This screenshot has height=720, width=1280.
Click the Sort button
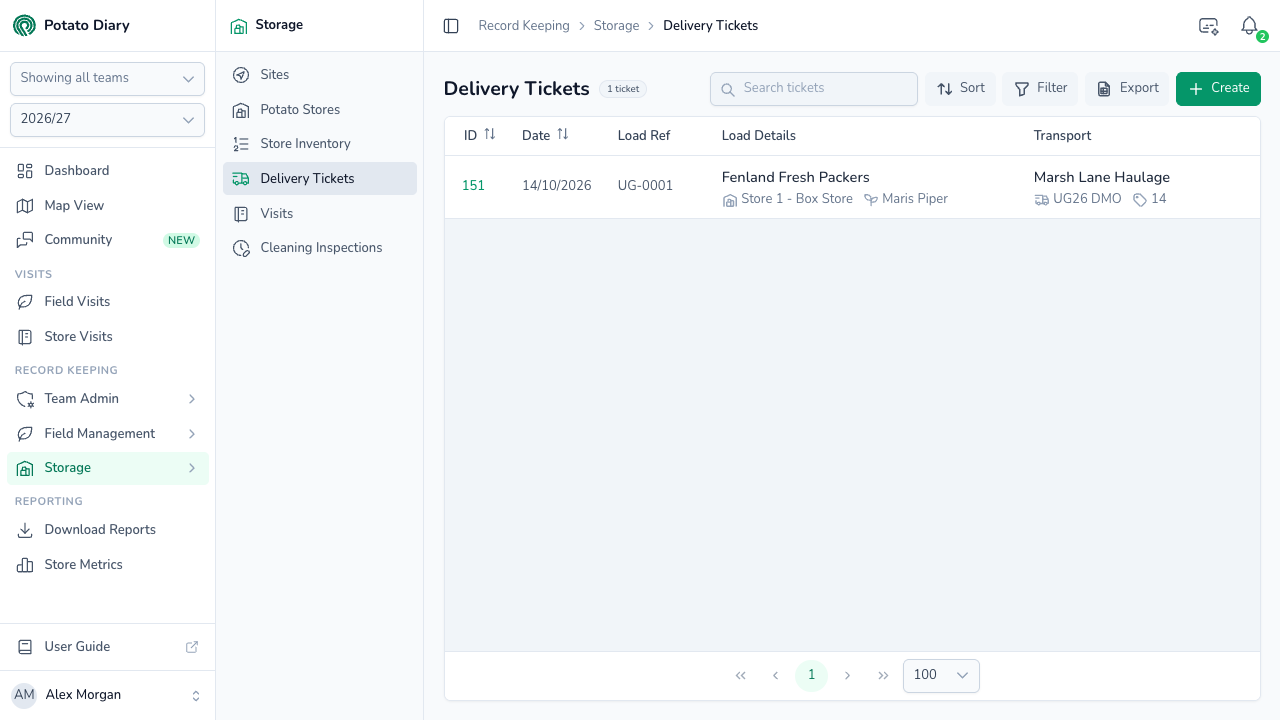pos(960,89)
